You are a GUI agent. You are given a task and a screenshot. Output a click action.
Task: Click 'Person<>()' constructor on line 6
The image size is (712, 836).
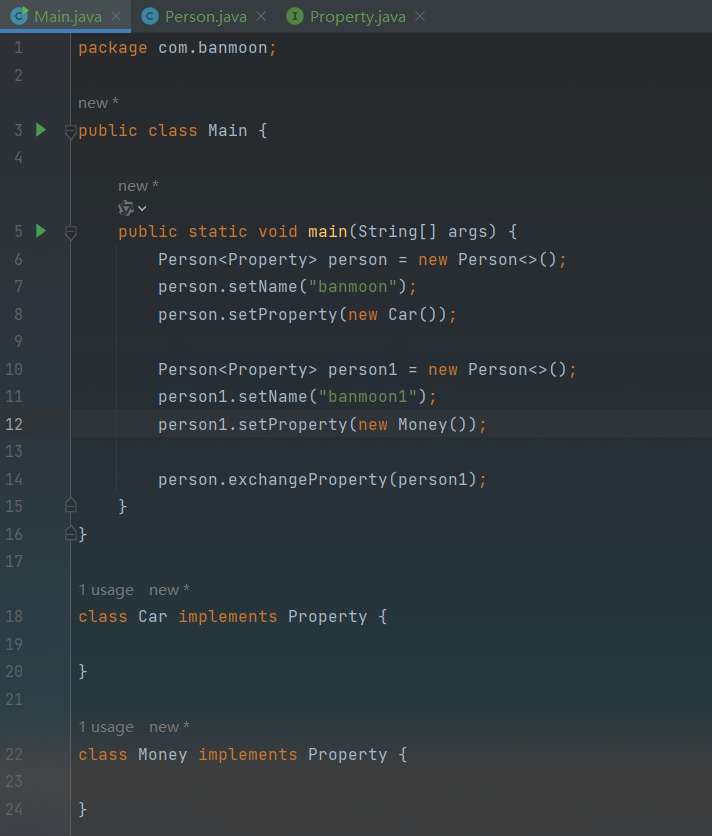(x=508, y=260)
